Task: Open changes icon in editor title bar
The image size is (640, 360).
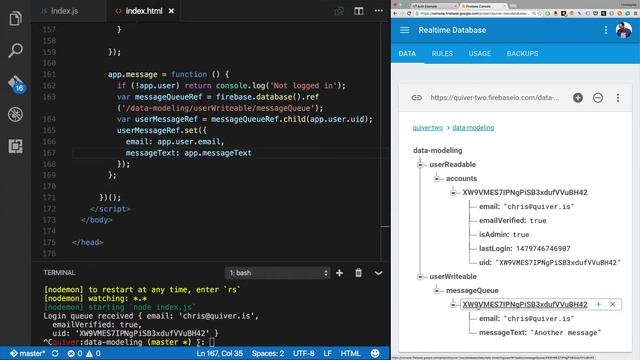Action: (339, 11)
